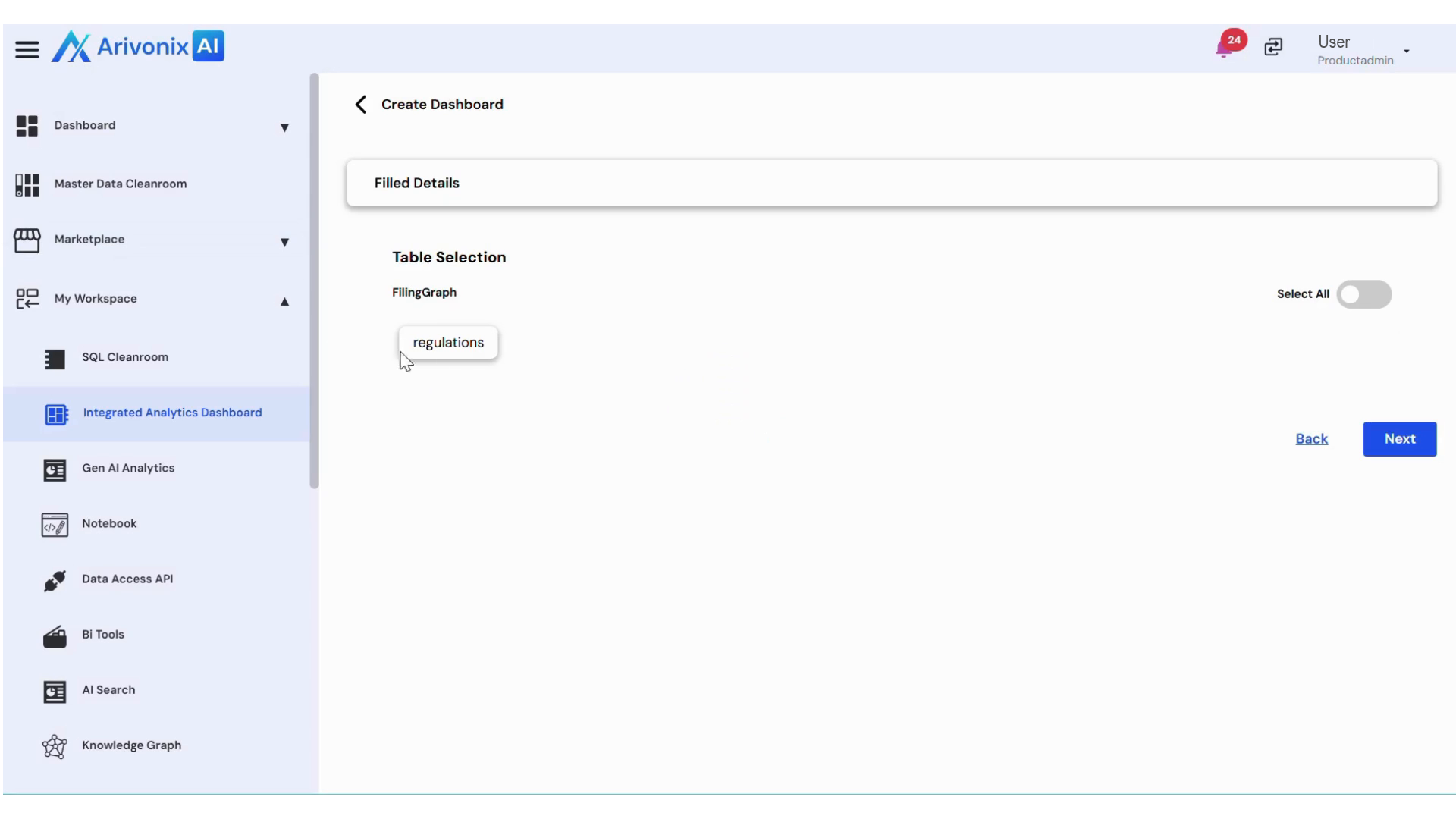Click the Back link
The height and width of the screenshot is (819, 1456).
click(1311, 439)
